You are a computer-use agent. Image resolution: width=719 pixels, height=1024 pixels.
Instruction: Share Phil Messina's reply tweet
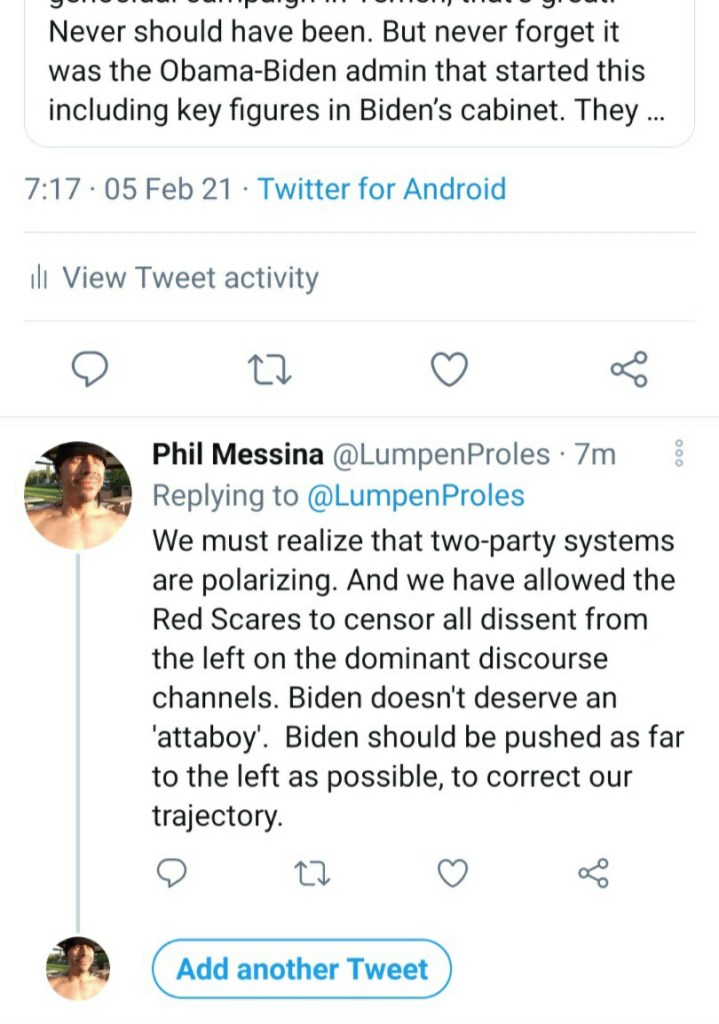click(593, 874)
